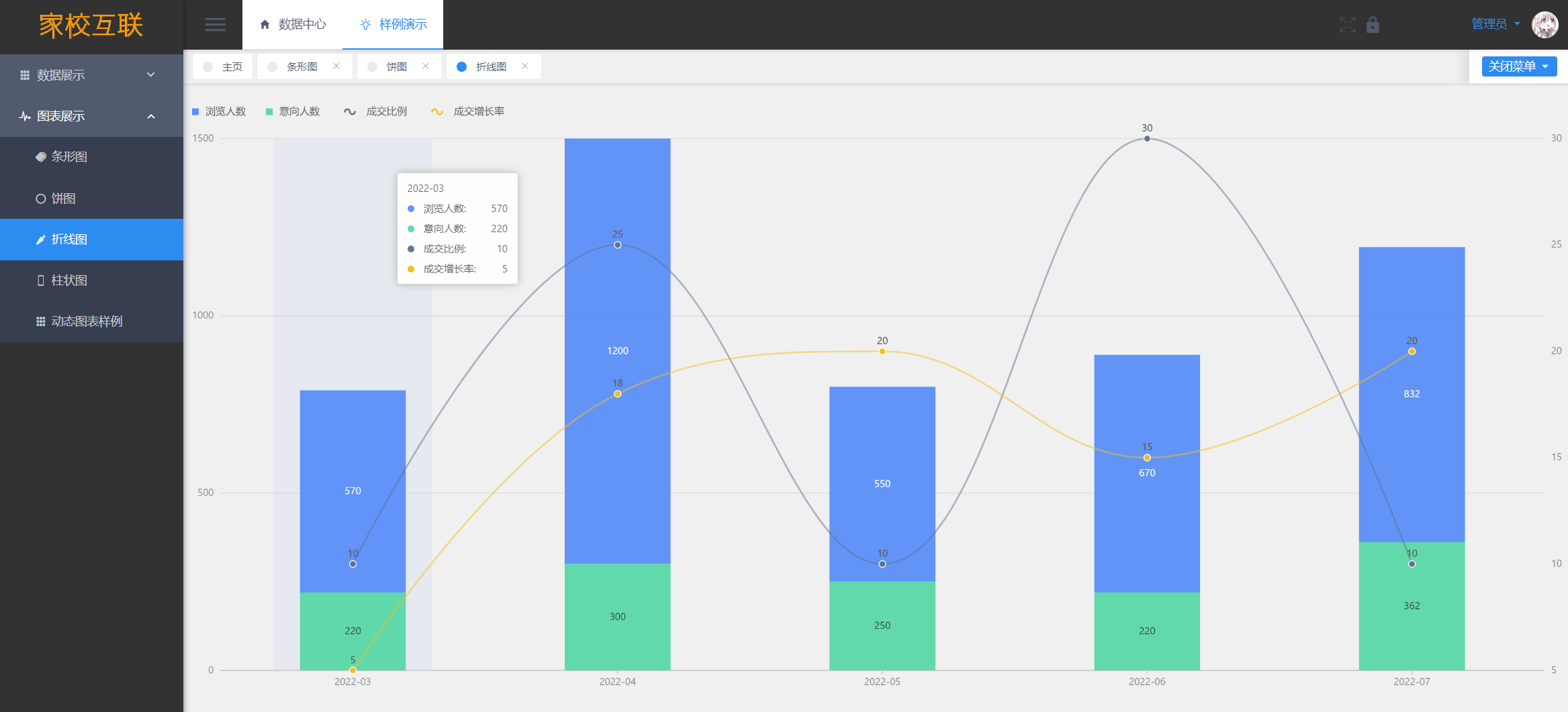Toggle the 成交增长率 legend line series

coord(467,111)
